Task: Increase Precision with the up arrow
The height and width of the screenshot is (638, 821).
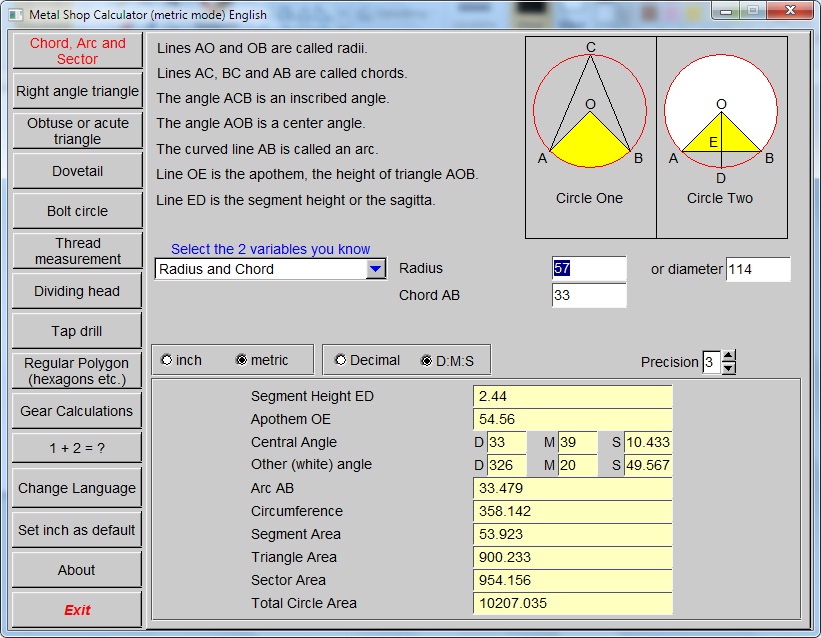Action: pos(728,355)
